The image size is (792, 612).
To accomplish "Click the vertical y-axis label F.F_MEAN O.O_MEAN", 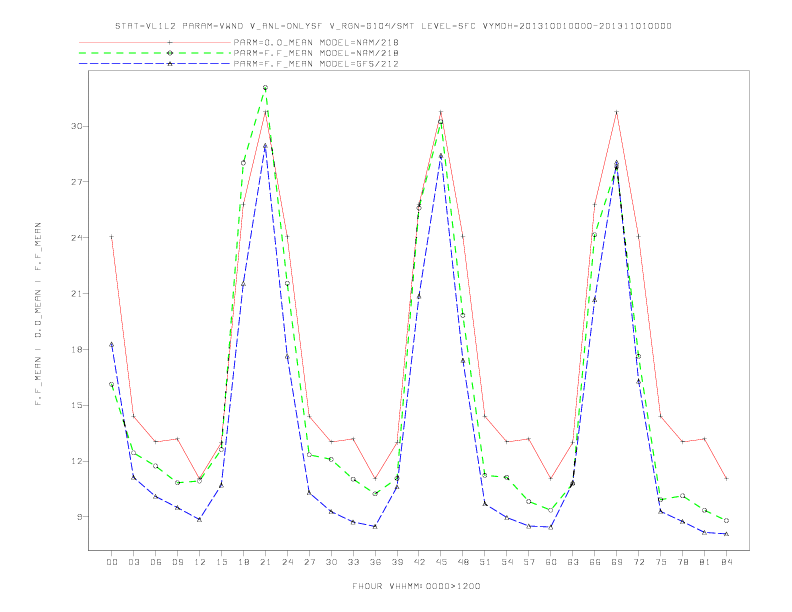I will pos(38,314).
